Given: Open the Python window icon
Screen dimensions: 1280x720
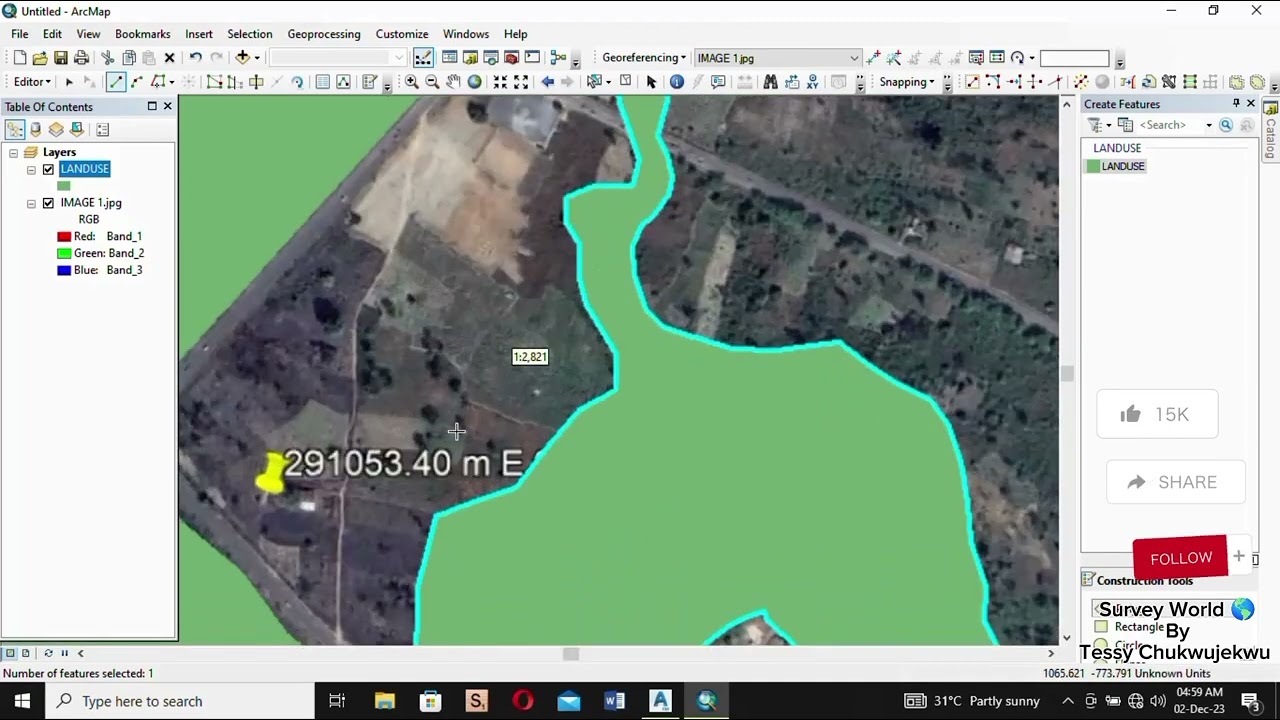Looking at the screenshot, I should click(532, 58).
